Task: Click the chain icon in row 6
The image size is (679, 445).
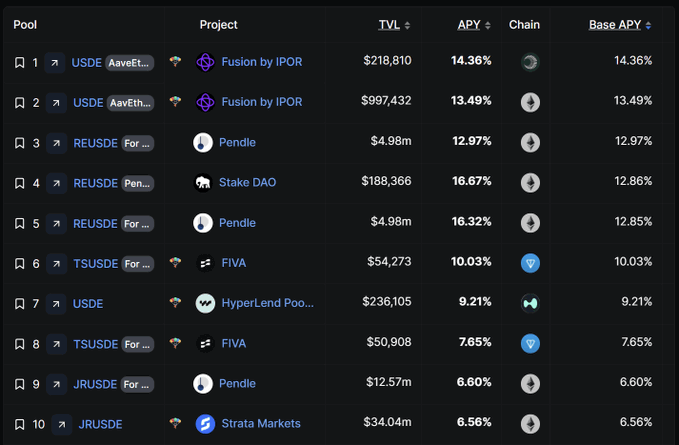Action: [x=530, y=263]
